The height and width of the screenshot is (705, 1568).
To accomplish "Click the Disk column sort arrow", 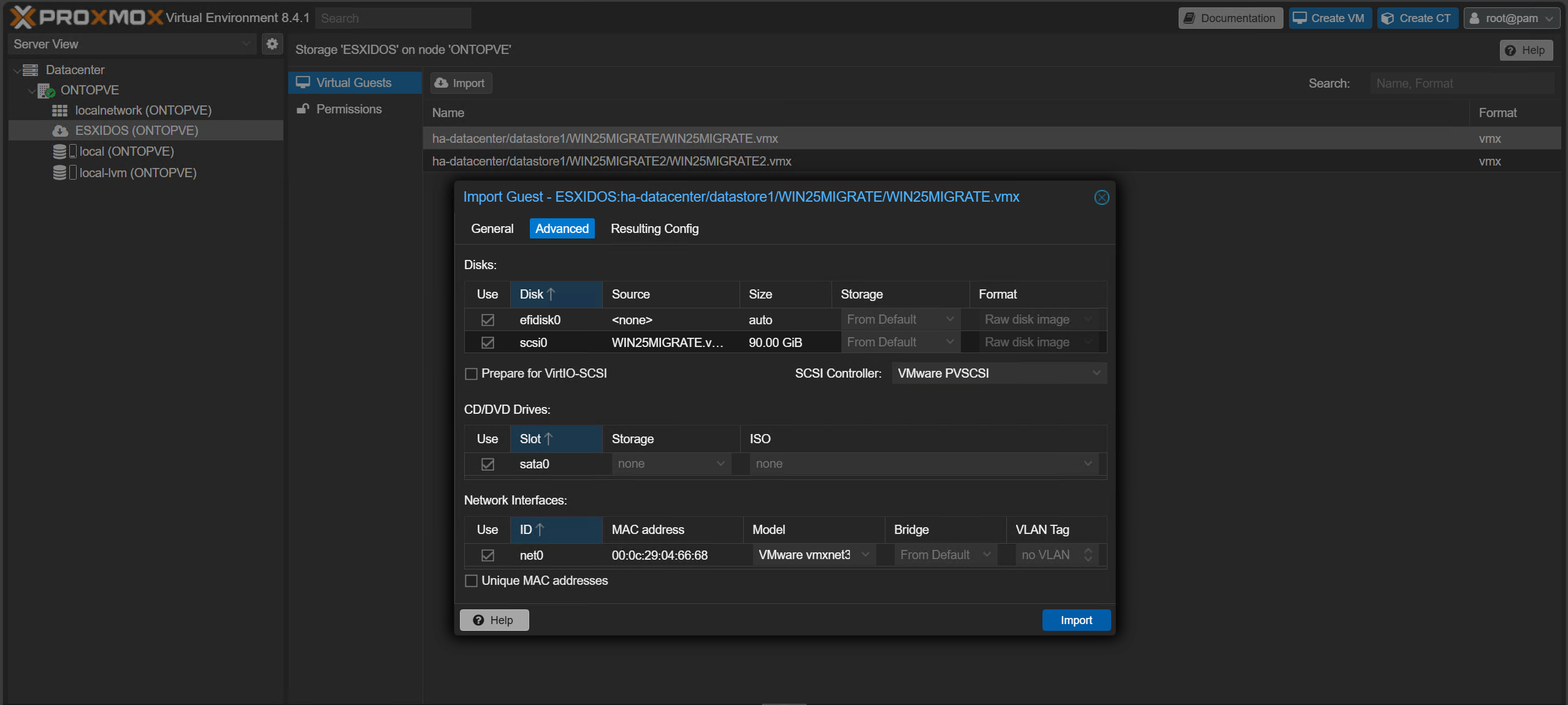I will pos(551,294).
